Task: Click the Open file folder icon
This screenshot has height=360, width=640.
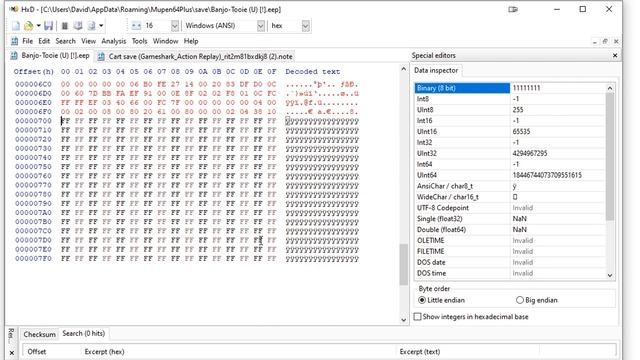Action: 28,26
